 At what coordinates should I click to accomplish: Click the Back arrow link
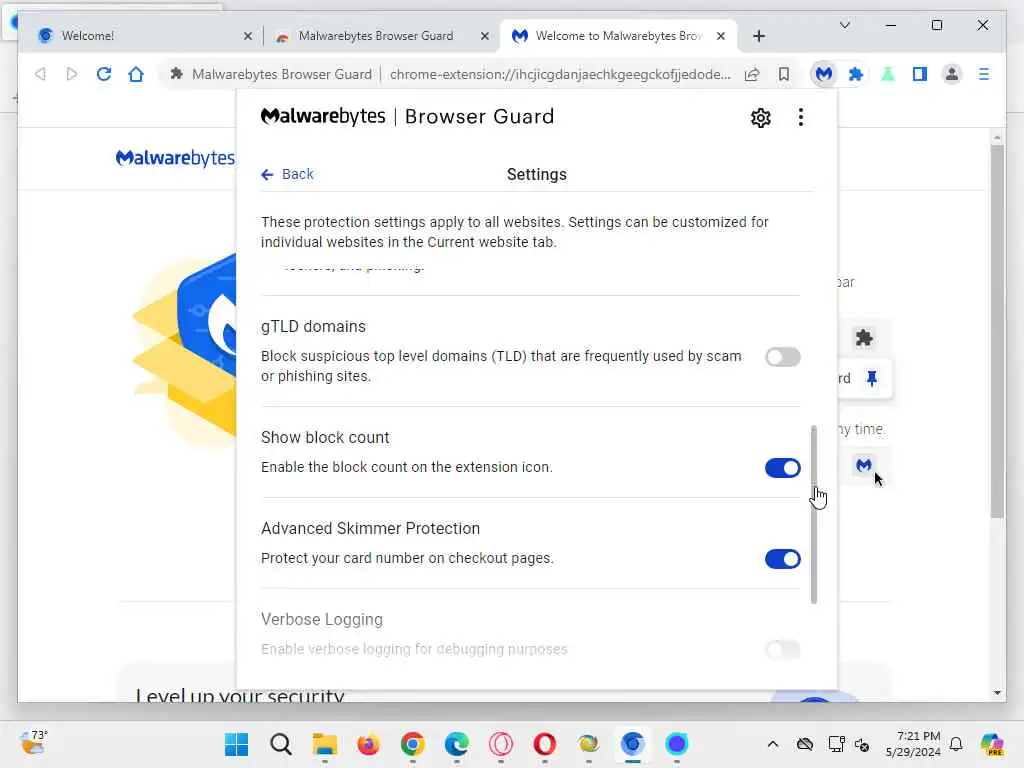click(x=287, y=174)
